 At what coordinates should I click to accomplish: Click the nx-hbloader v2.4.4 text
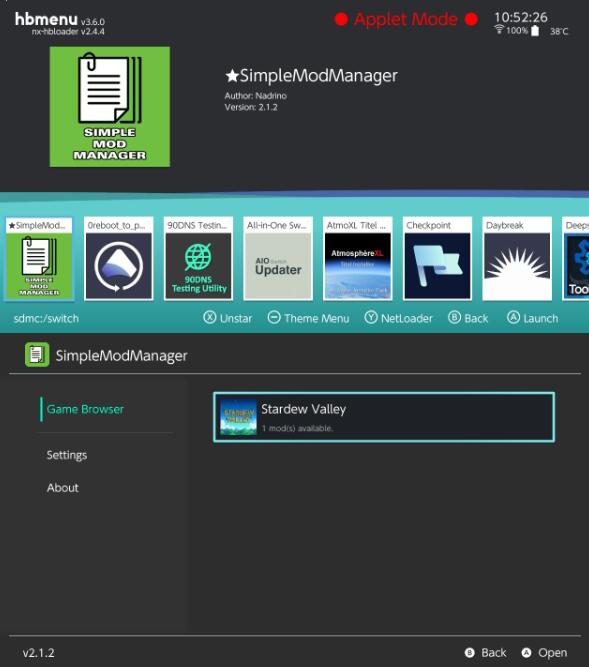click(68, 31)
